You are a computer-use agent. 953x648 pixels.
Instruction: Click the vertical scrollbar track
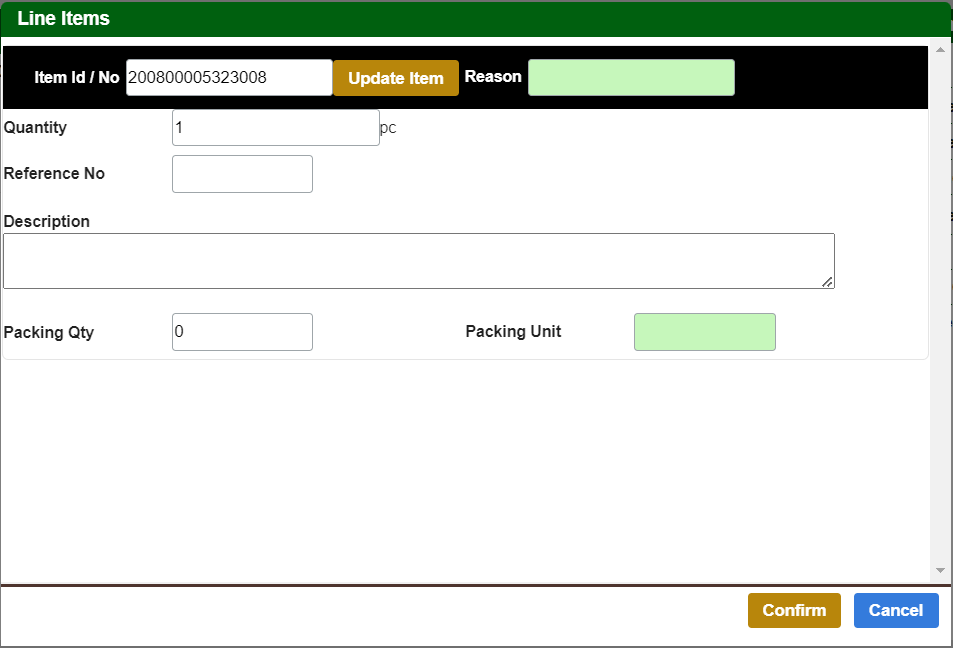[x=941, y=300]
